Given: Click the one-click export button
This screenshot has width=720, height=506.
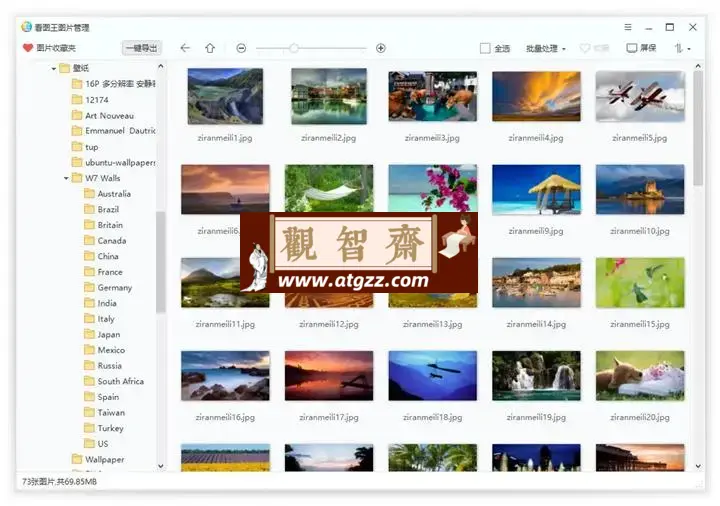Looking at the screenshot, I should [141, 48].
